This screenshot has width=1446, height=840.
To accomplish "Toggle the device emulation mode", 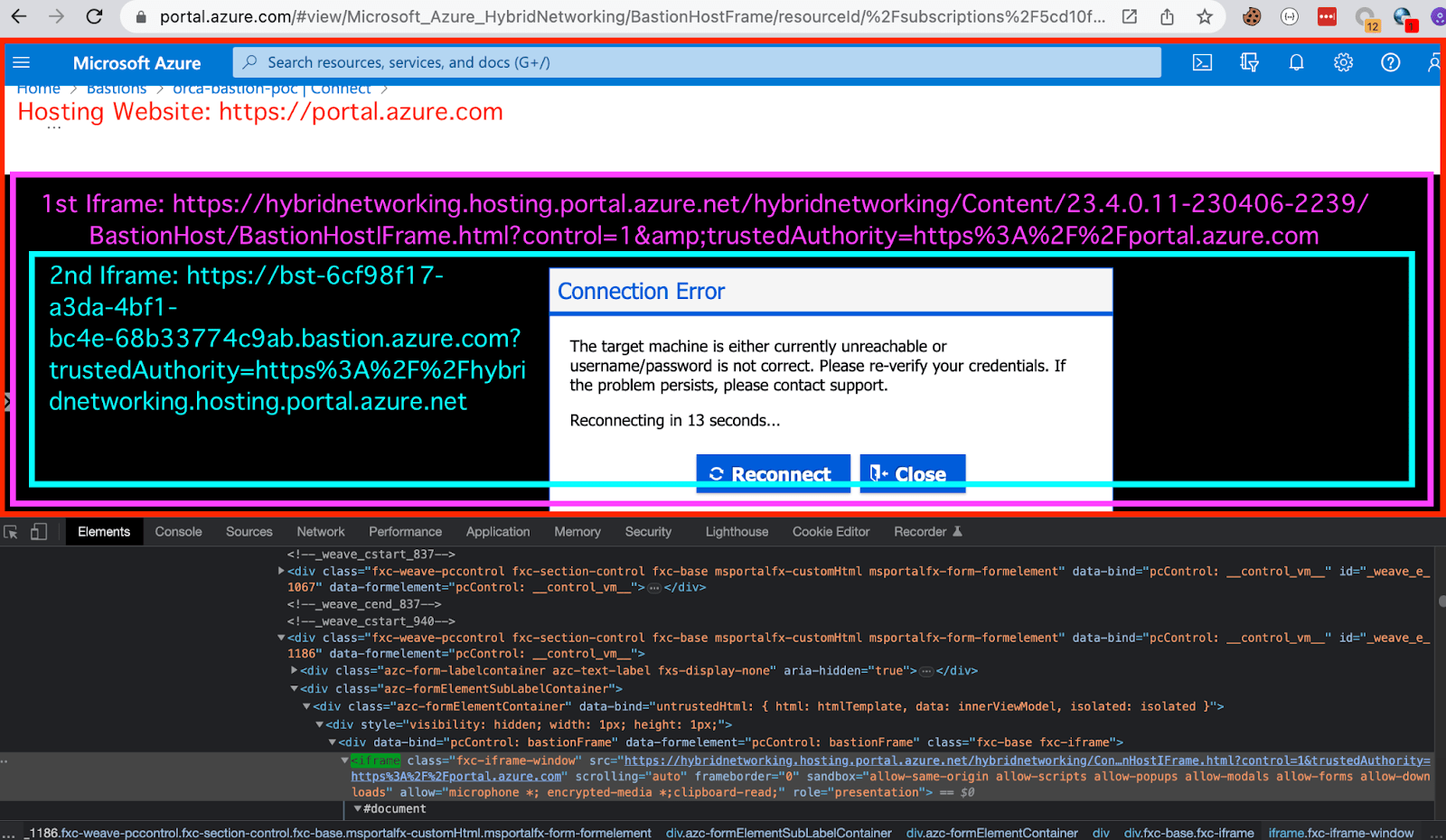I will tap(38, 531).
